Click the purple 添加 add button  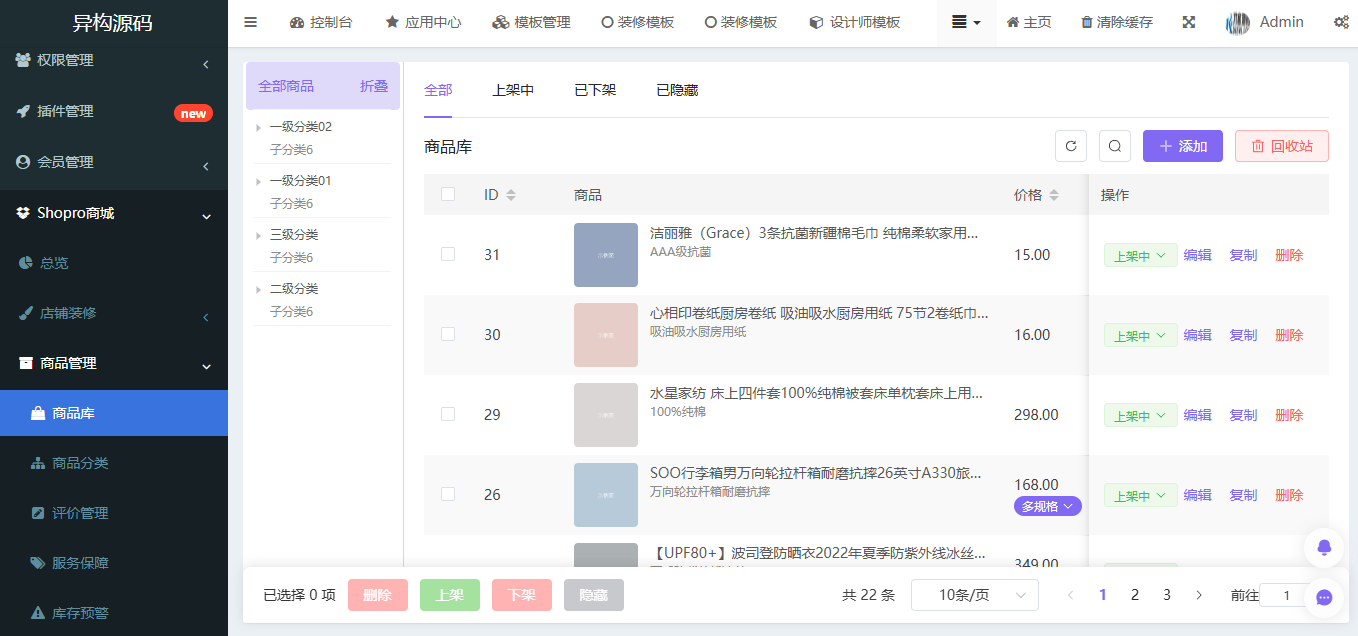1182,145
